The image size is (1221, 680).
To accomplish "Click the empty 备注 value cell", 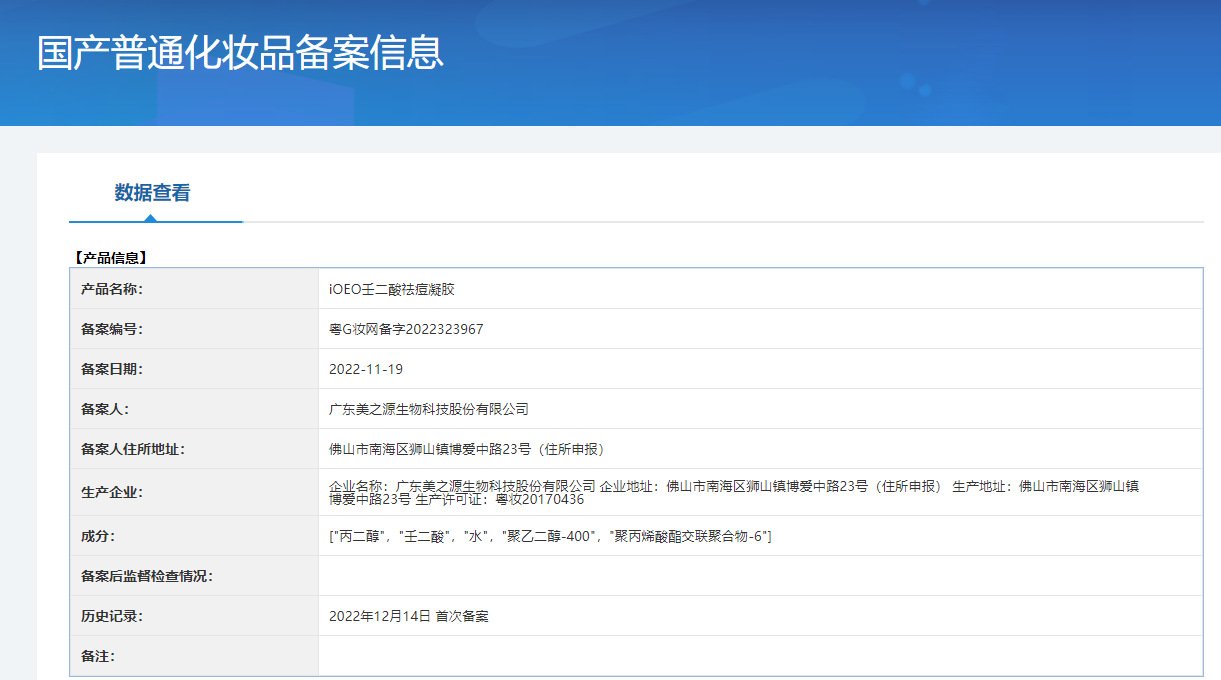I will pyautogui.click(x=760, y=656).
